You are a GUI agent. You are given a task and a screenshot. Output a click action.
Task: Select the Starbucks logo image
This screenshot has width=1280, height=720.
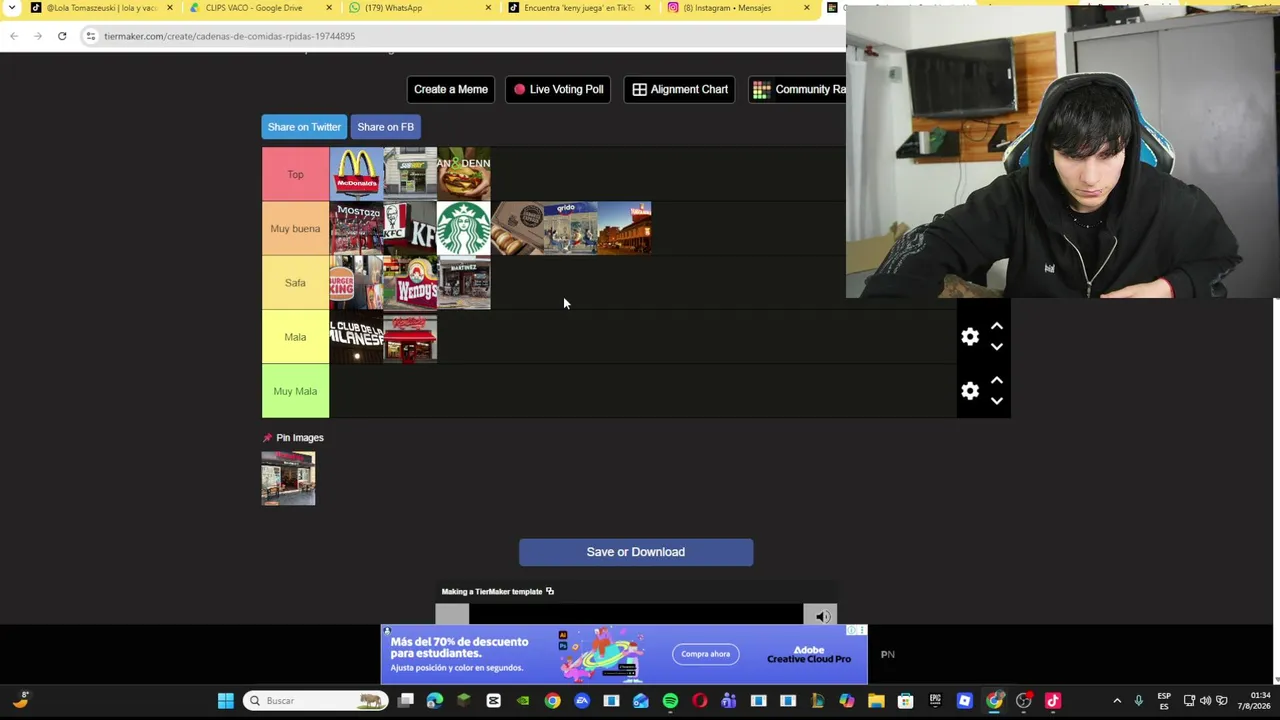coord(464,228)
